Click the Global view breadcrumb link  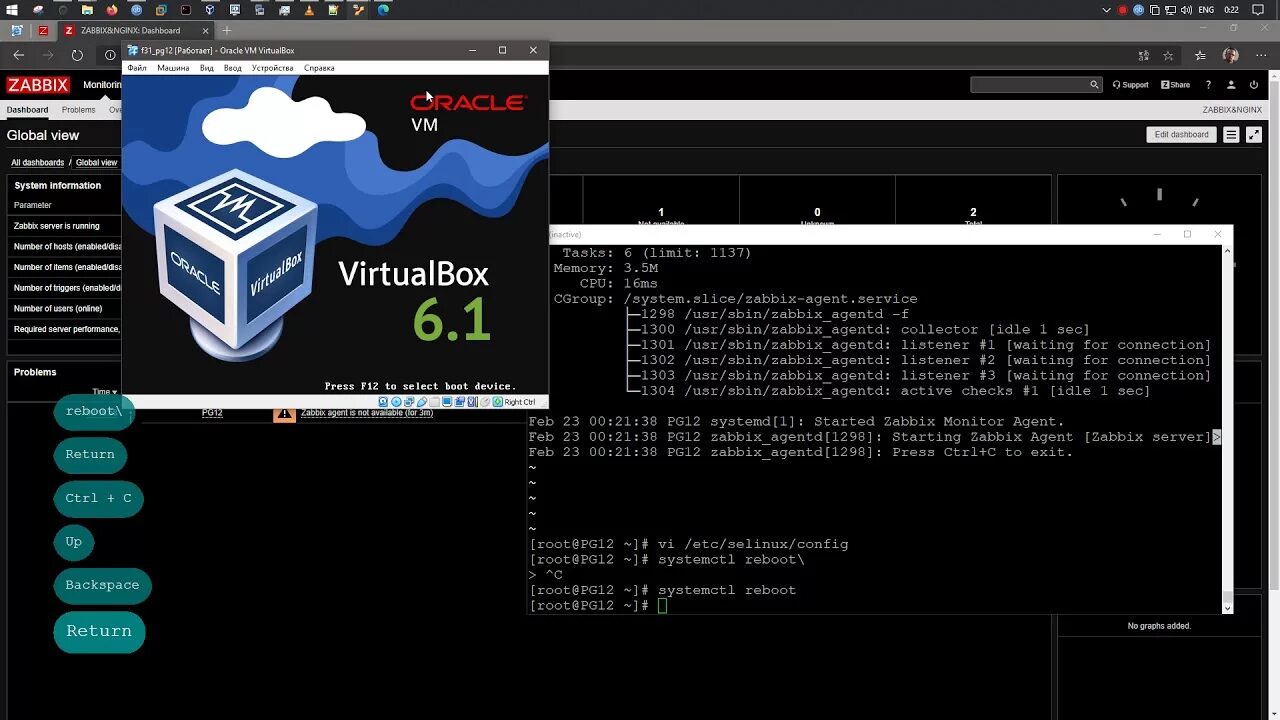point(96,162)
